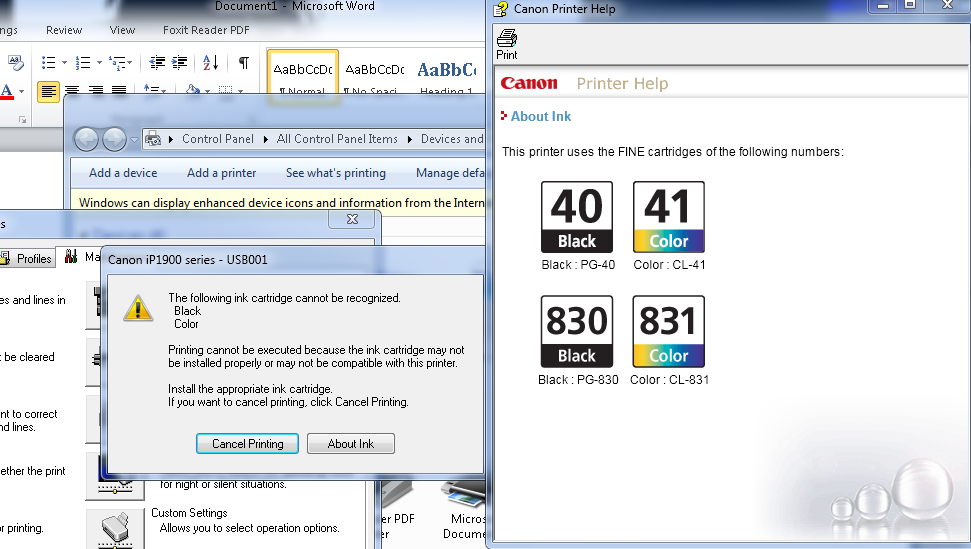Image resolution: width=971 pixels, height=549 pixels.
Task: Click Add a printer
Action: click(x=222, y=173)
